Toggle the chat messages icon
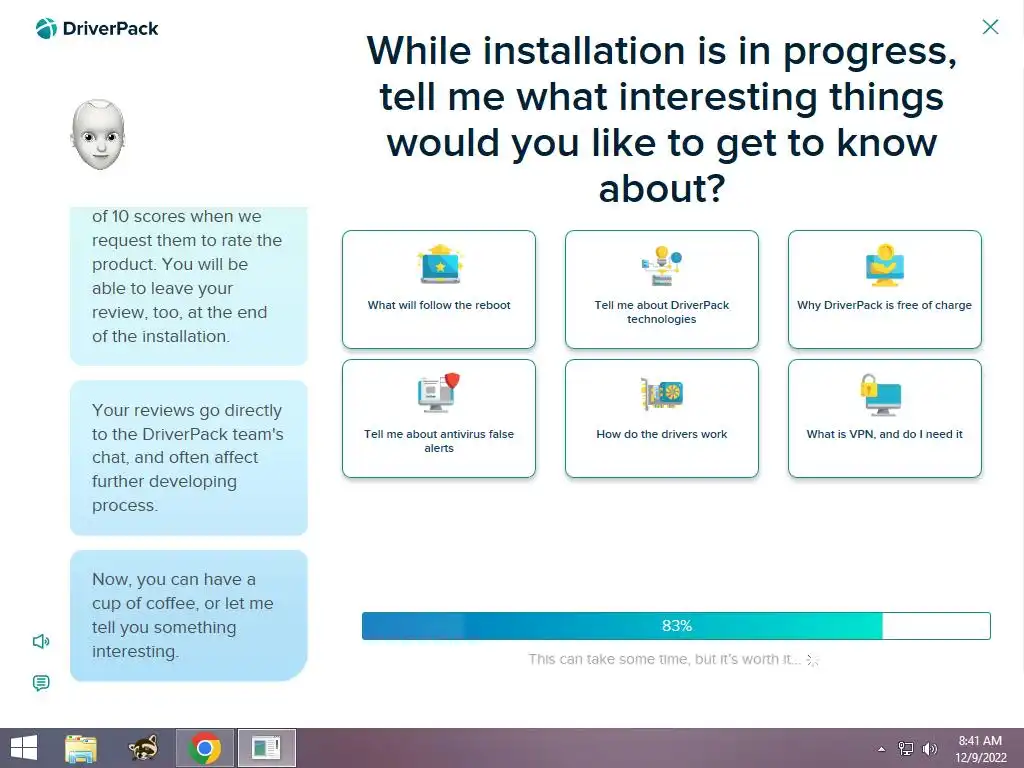 41,683
